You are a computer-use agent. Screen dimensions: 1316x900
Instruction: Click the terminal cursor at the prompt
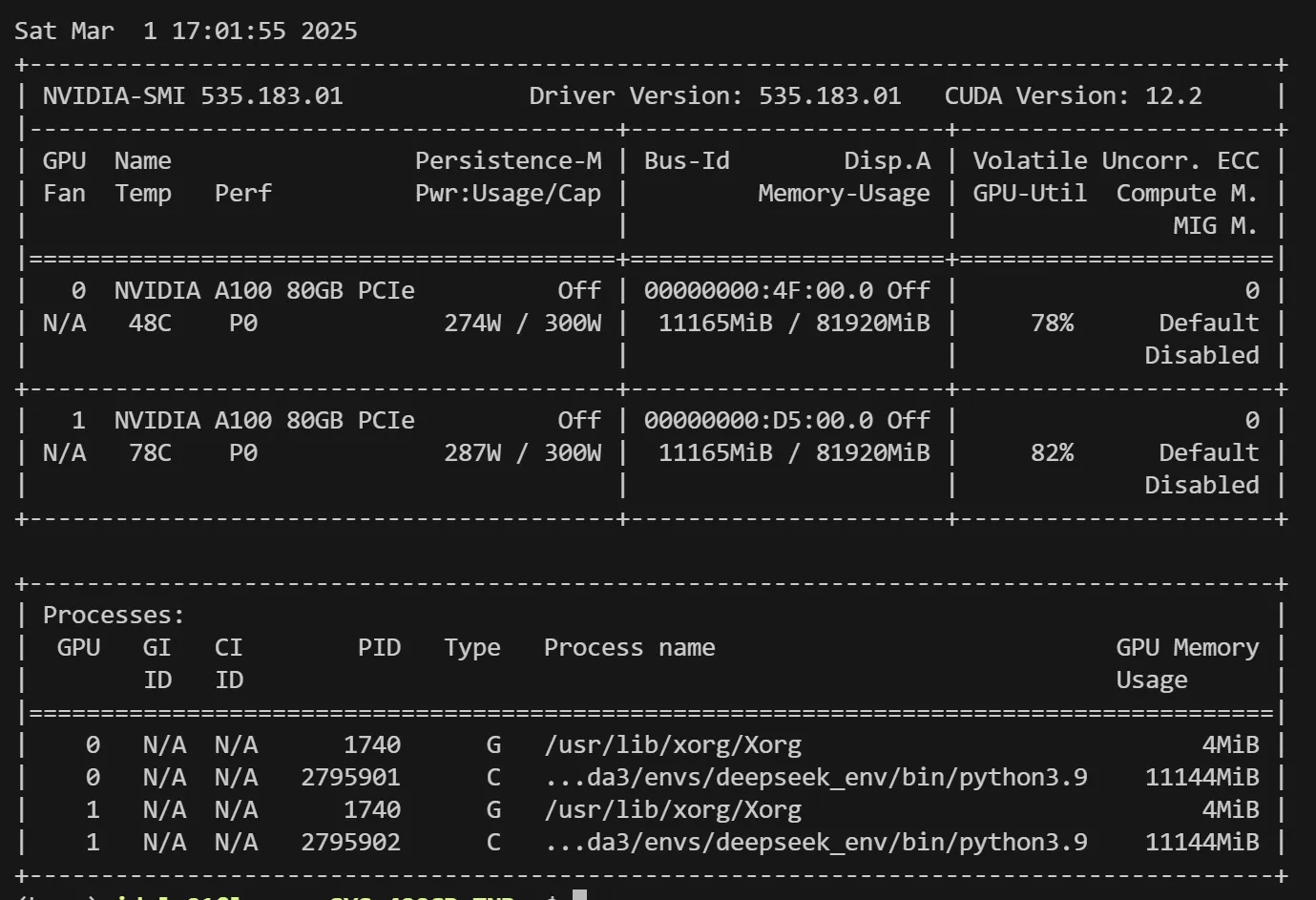tap(579, 895)
